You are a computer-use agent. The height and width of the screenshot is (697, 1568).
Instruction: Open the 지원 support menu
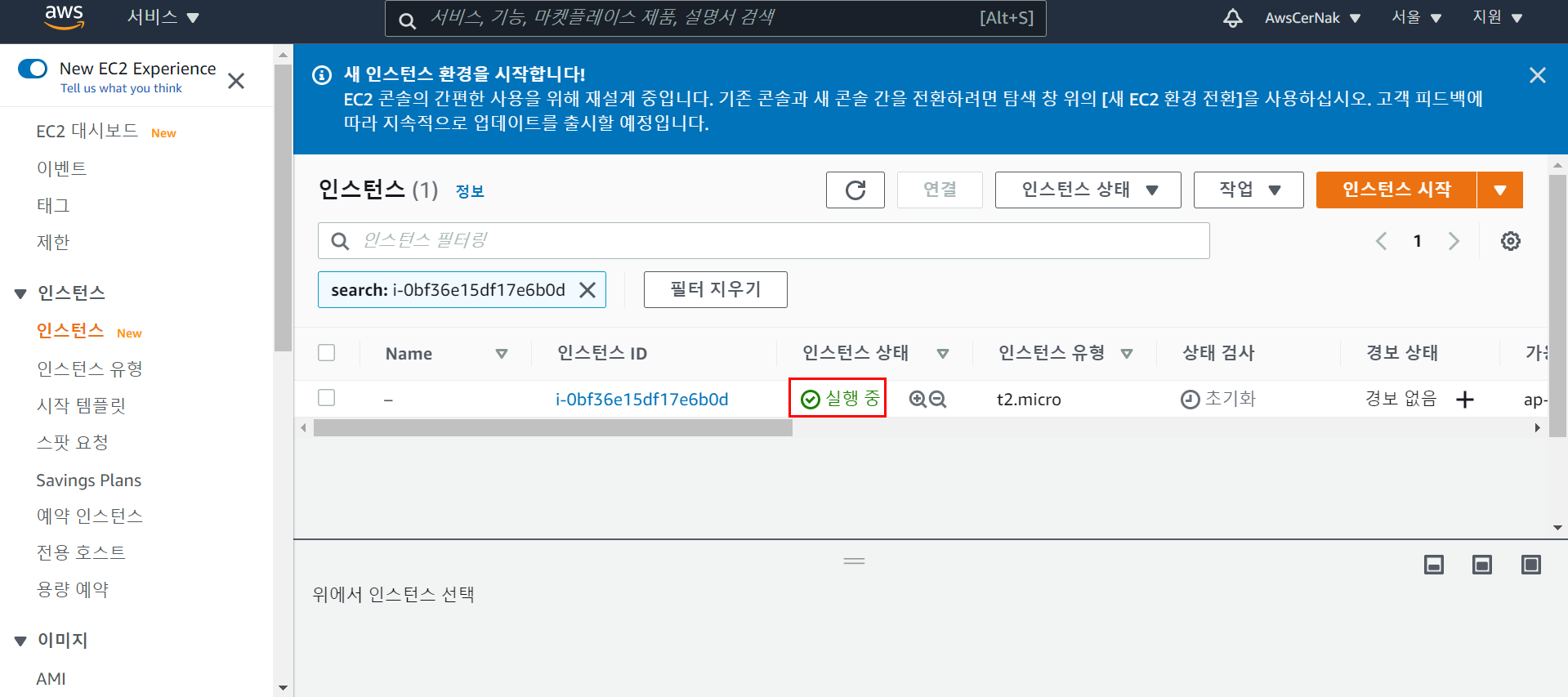1497,17
